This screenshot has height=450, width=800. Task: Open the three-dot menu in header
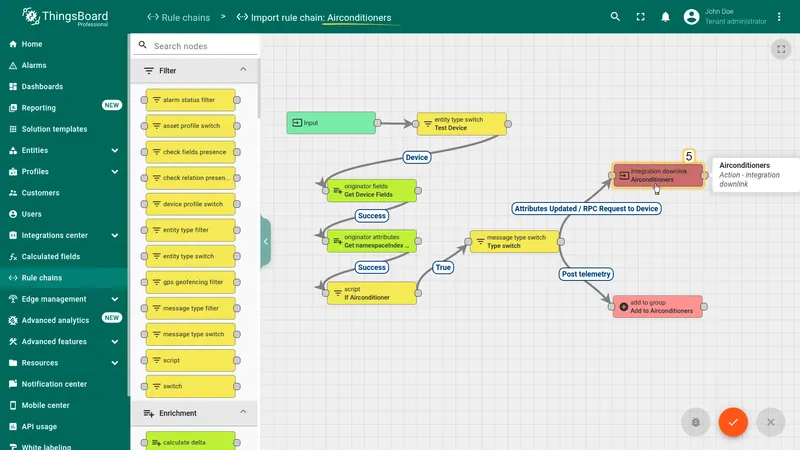tap(779, 17)
